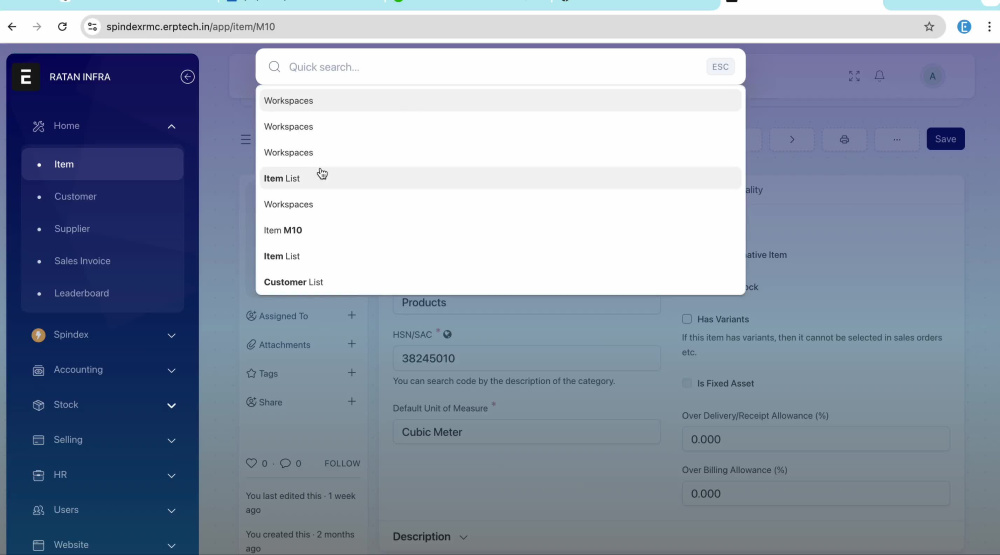Click the Stock box icon
Screen dimensions: 1000x555
coord(38,405)
